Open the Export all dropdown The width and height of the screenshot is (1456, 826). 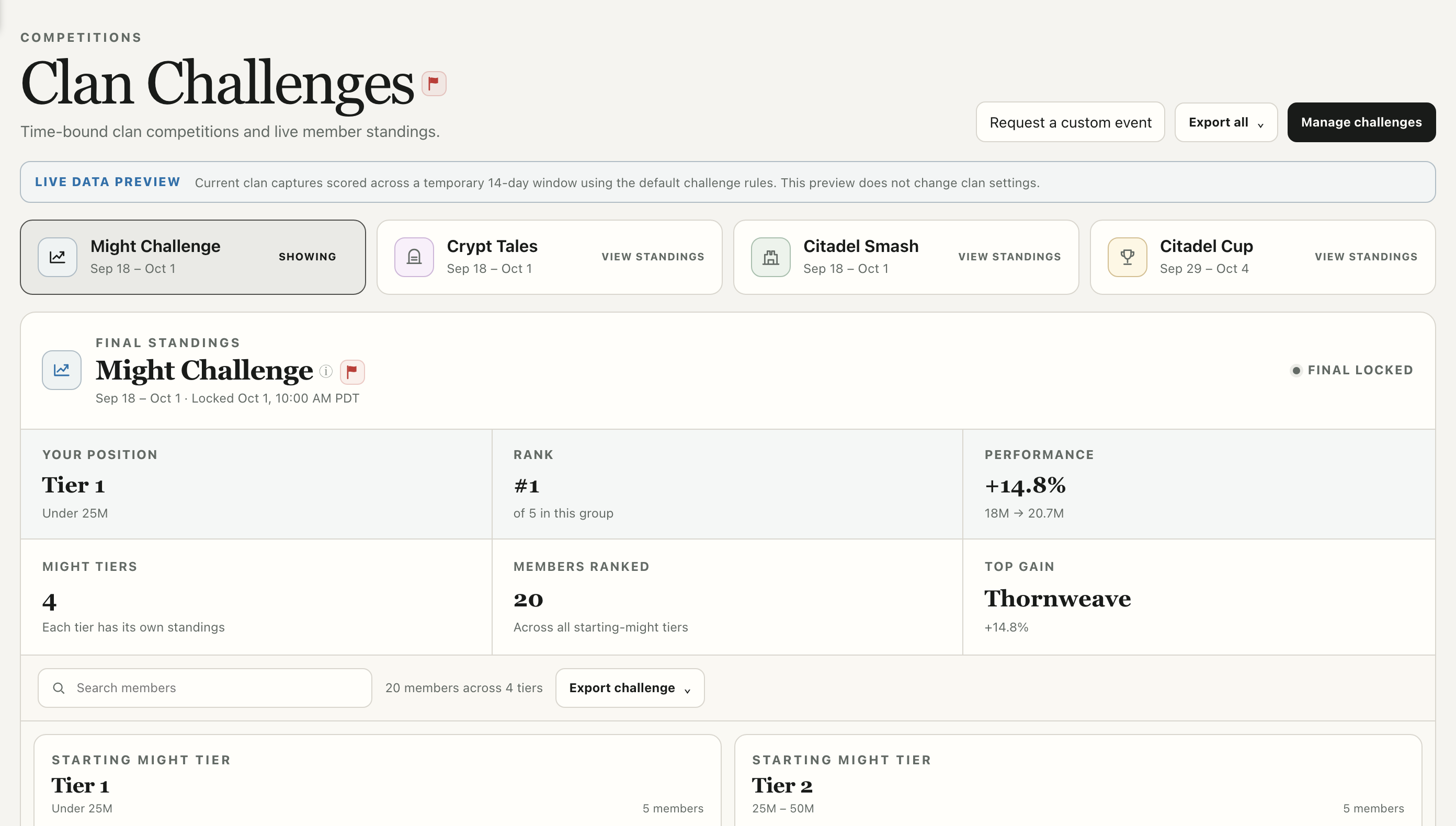[1226, 122]
